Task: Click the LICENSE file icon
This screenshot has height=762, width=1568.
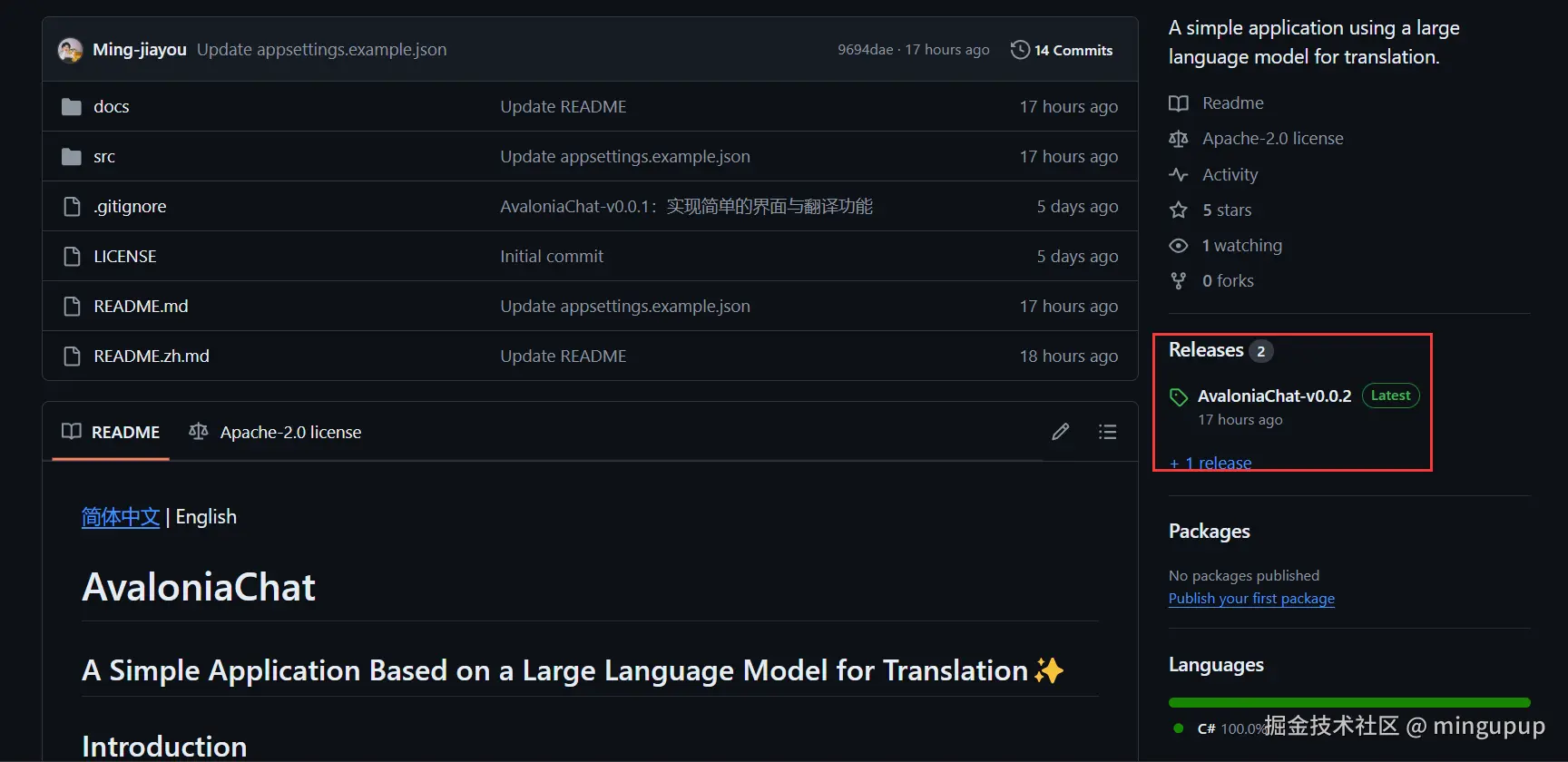Action: pos(72,257)
